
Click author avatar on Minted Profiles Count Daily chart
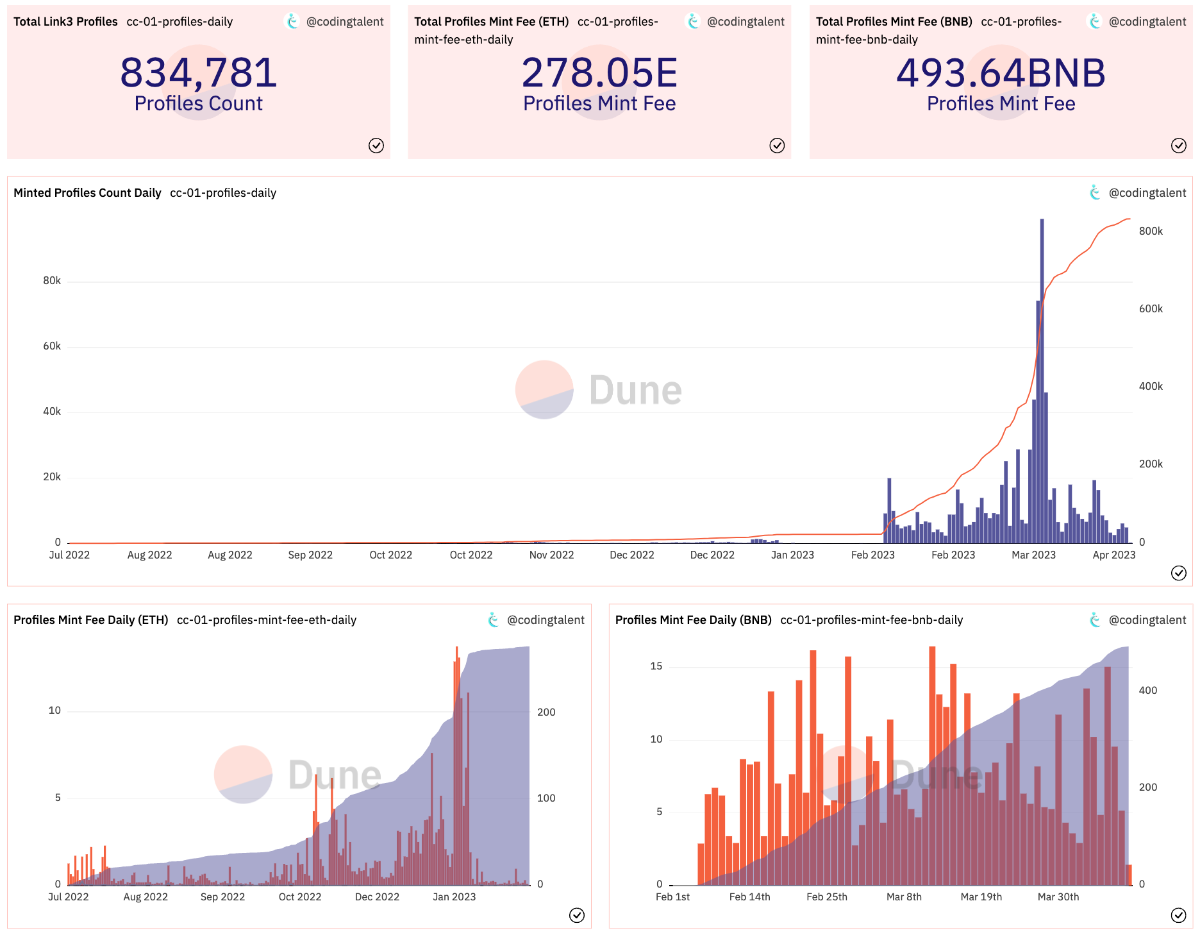tap(1094, 193)
